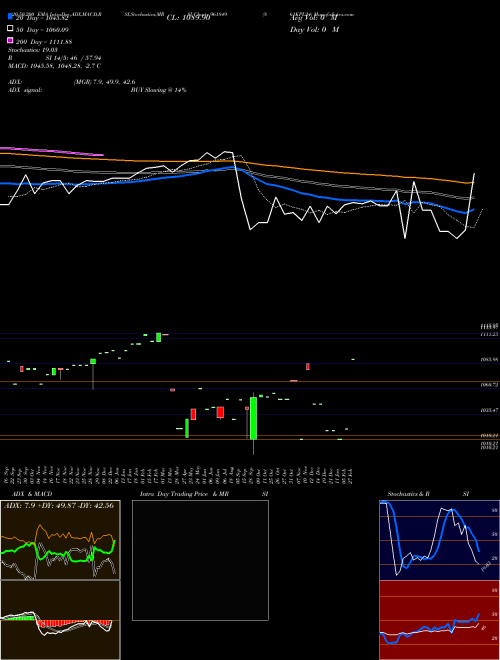500x660 pixels.
Task: Click the 1093.88 price level label
Action: [489, 359]
